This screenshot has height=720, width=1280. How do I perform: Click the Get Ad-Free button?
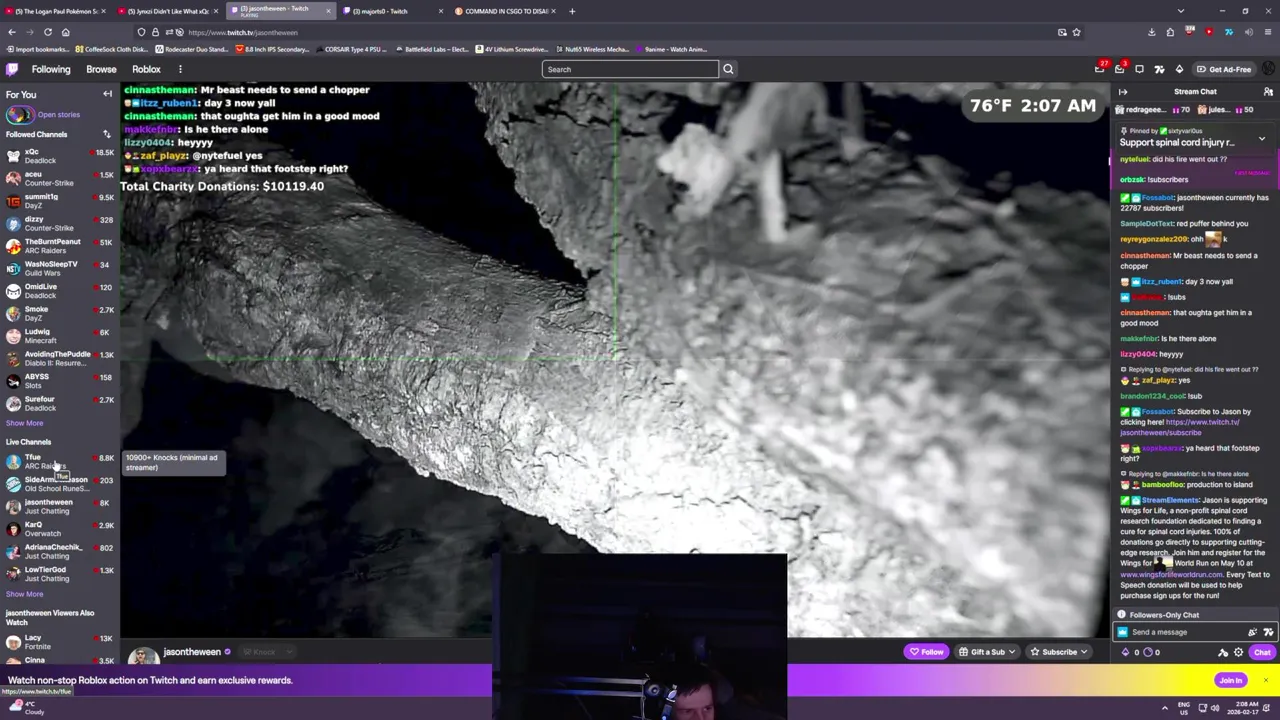click(x=1224, y=69)
